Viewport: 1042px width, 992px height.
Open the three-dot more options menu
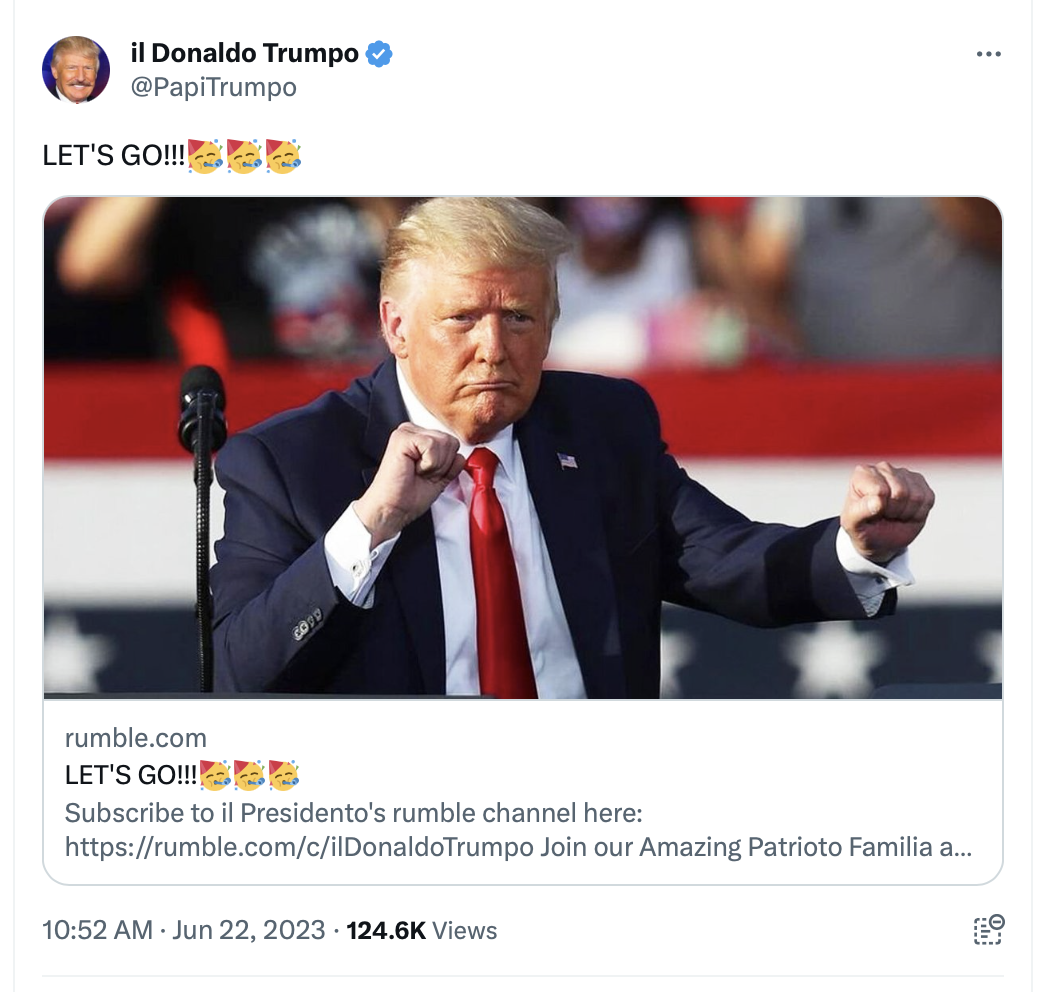point(988,54)
